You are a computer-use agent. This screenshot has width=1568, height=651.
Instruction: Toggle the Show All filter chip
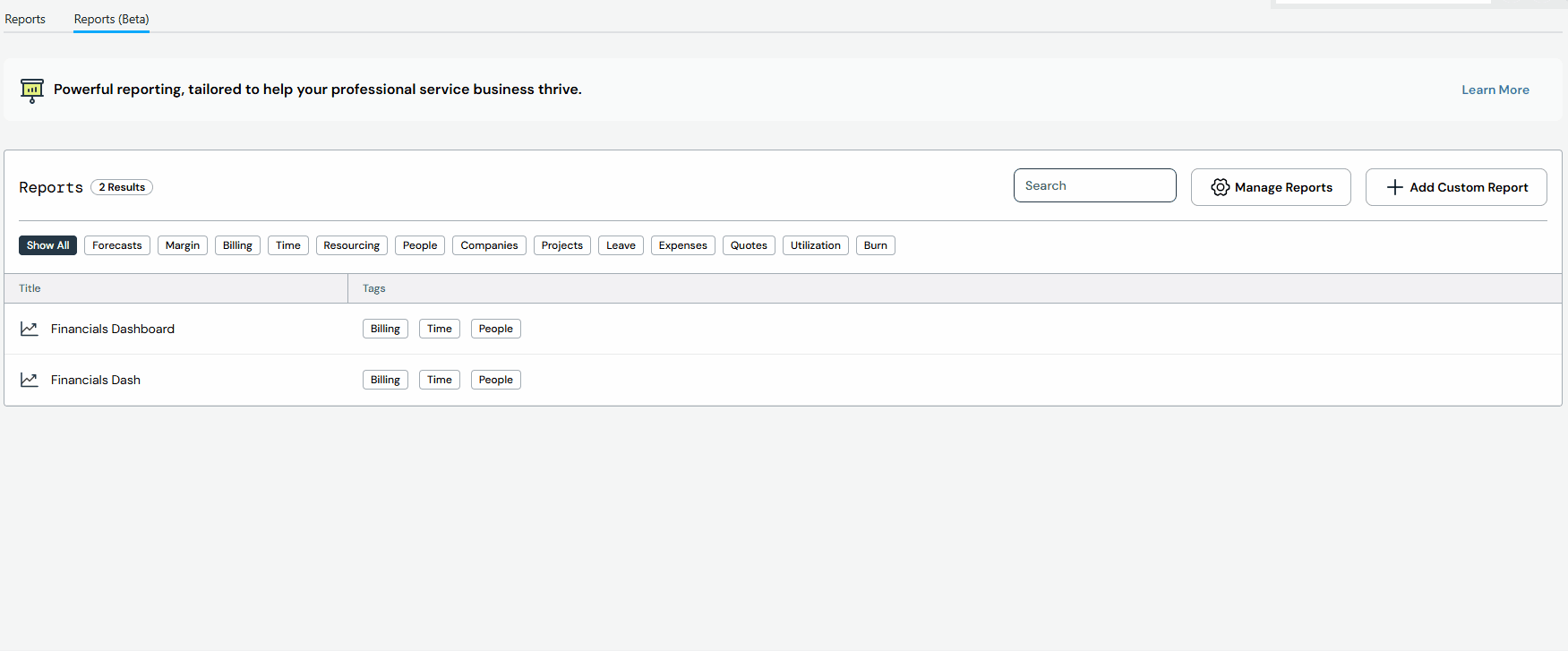(47, 245)
